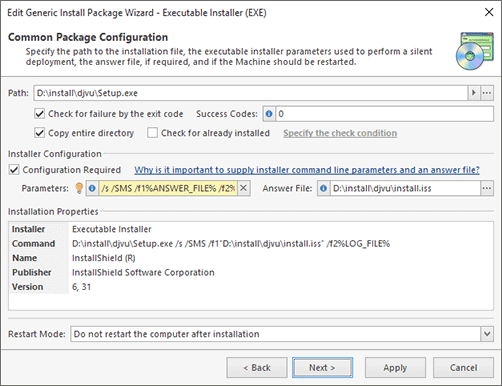Click the Success Codes input field
This screenshot has height=386, width=502.
pos(384,114)
